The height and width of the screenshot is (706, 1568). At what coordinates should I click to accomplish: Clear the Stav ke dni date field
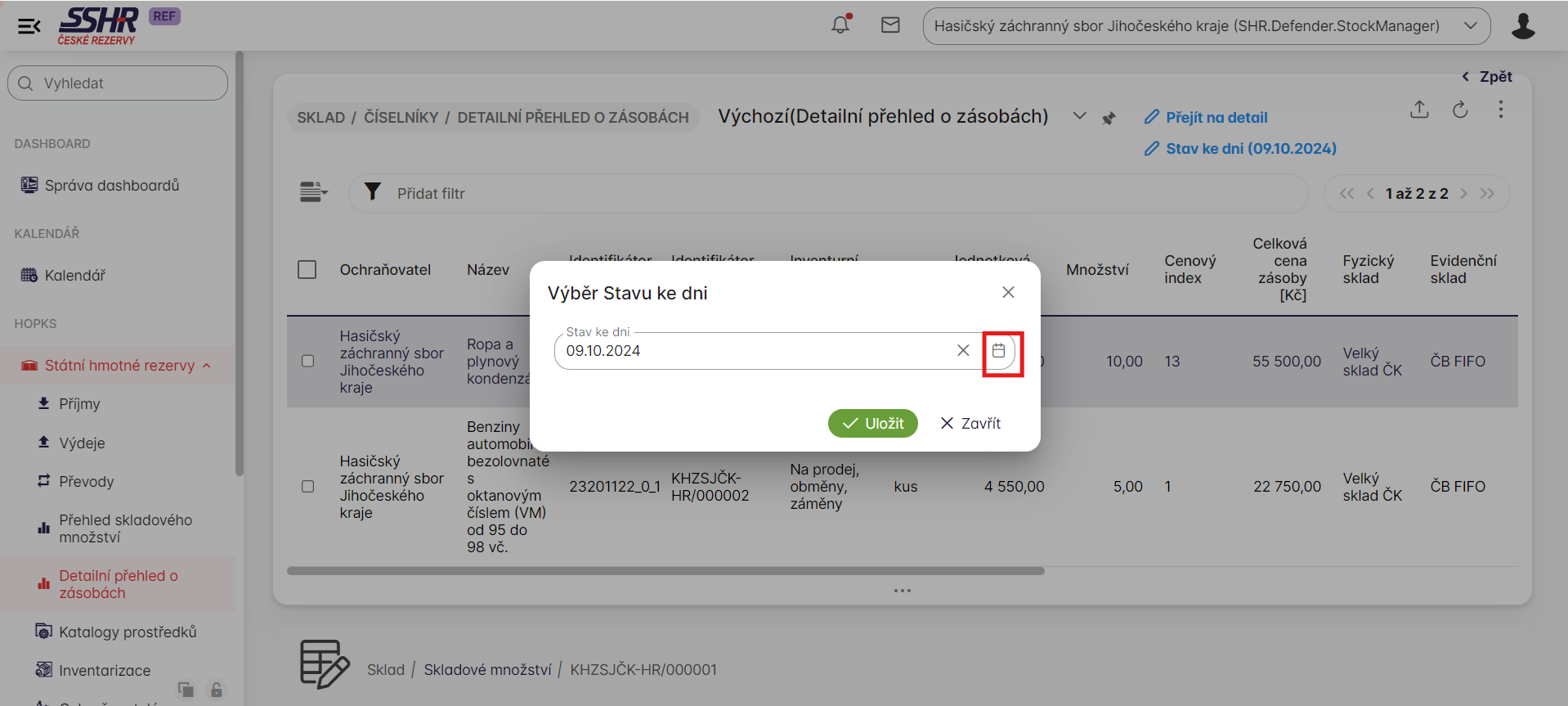point(963,351)
